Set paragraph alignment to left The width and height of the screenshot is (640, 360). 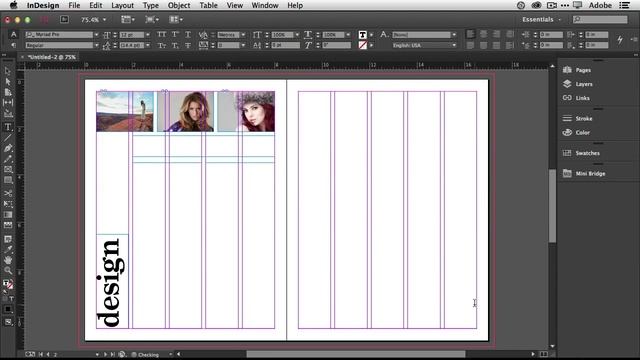click(x=471, y=34)
